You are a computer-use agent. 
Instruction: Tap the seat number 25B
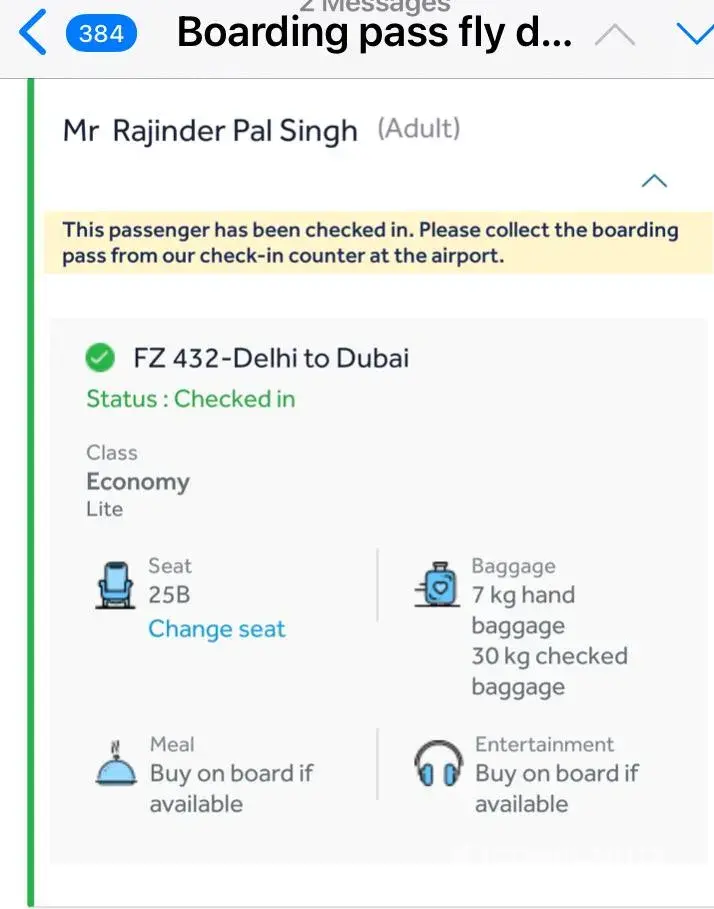click(169, 595)
